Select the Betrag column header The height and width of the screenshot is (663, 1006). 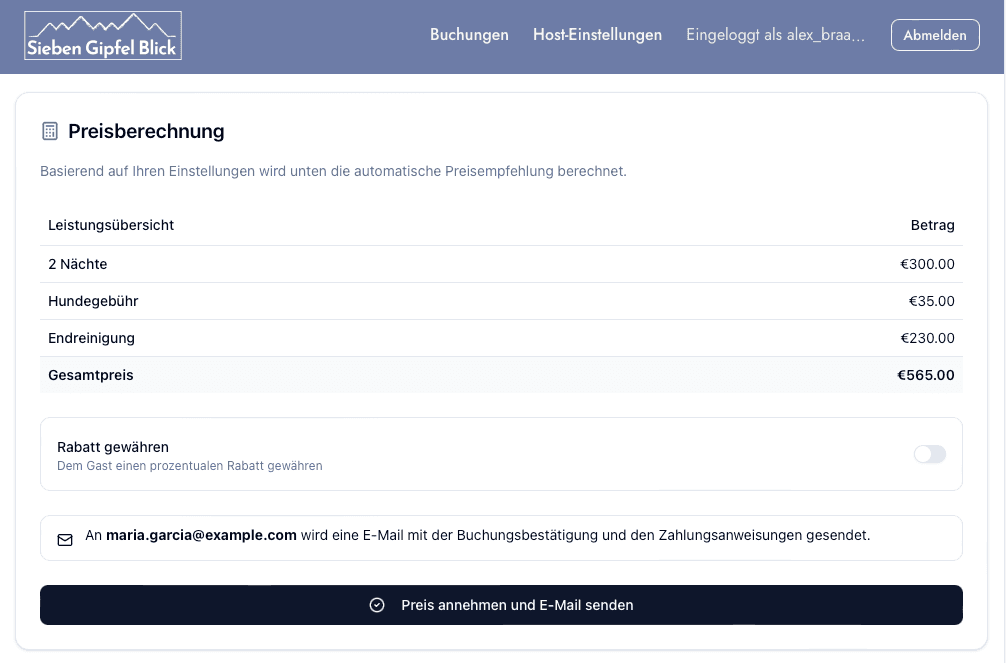click(x=932, y=225)
